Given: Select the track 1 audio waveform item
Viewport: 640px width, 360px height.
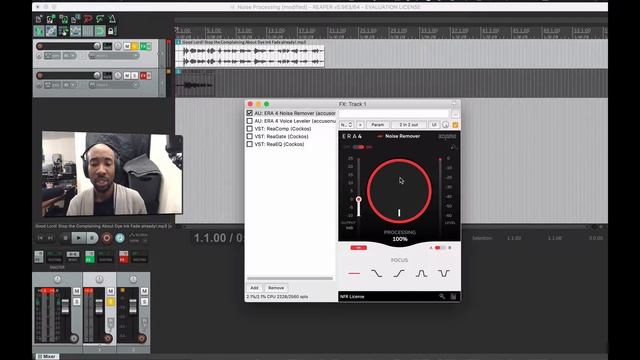Looking at the screenshot, I should 250,56.
